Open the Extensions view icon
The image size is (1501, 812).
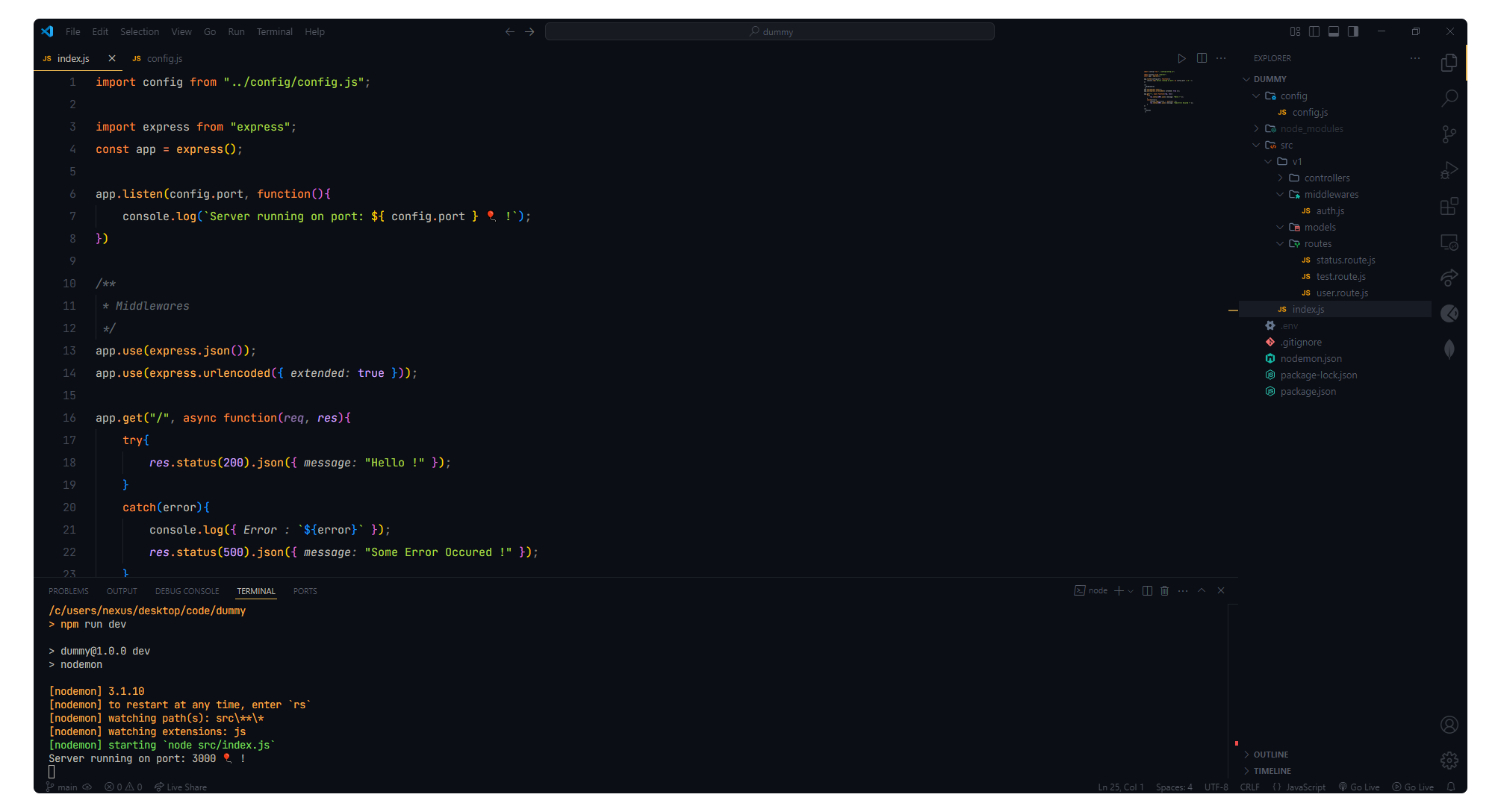pos(1449,206)
